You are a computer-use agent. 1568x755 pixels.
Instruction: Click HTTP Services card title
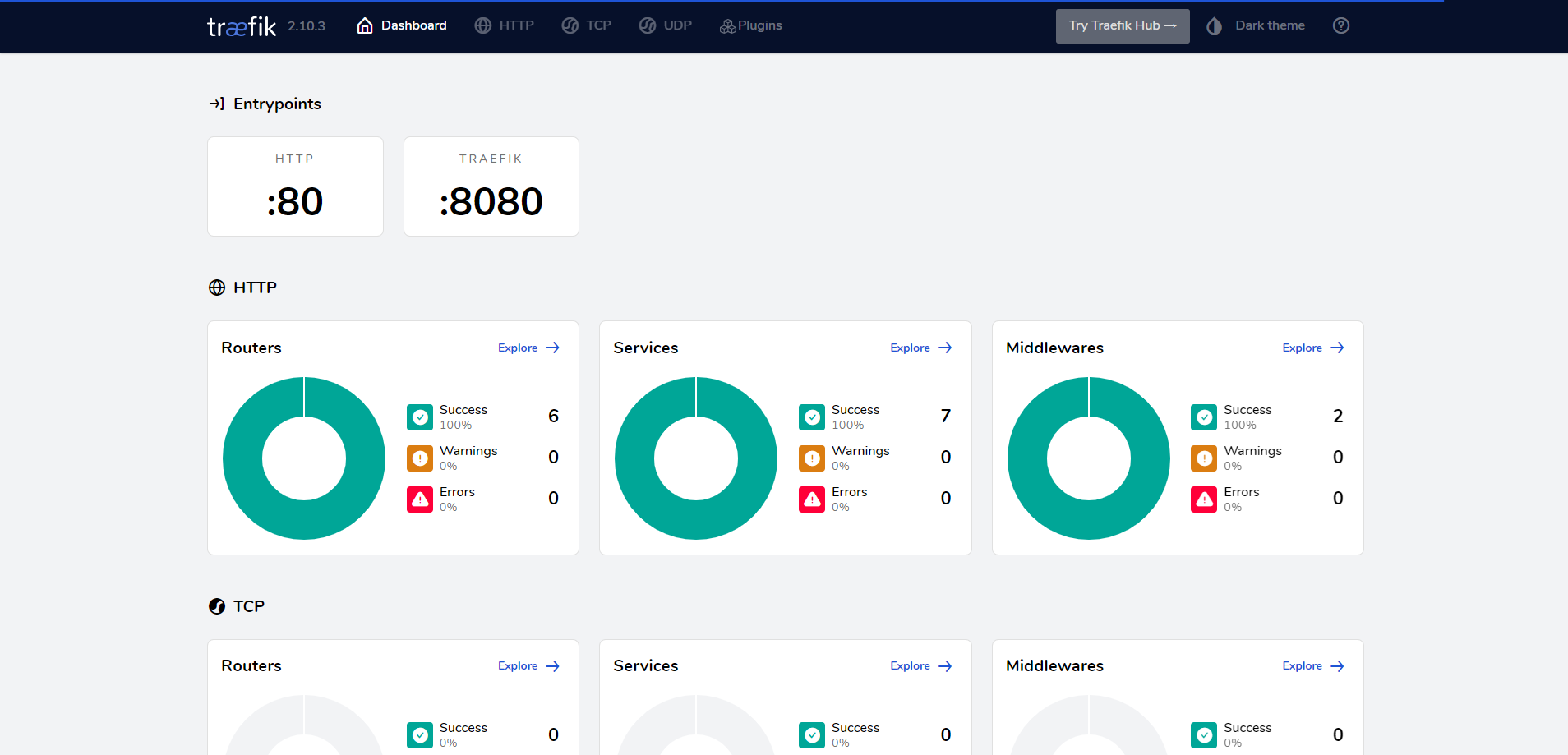(646, 348)
